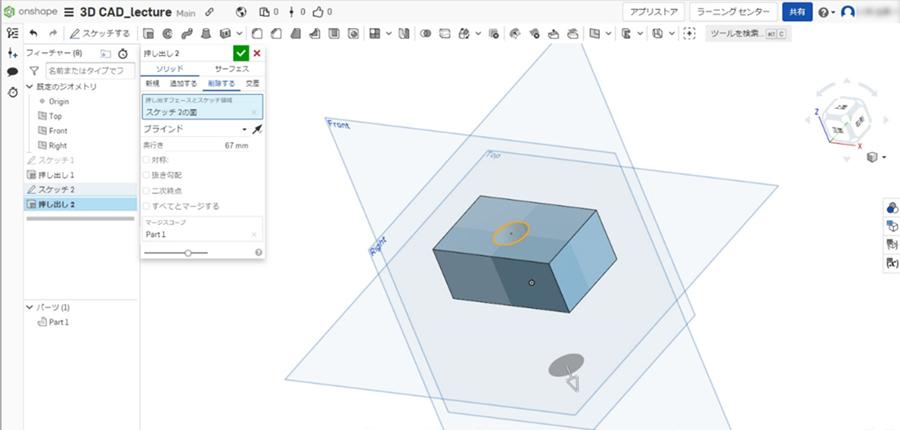Click the スケッチする sketch tool
The height and width of the screenshot is (430, 900).
pyautogui.click(x=100, y=33)
